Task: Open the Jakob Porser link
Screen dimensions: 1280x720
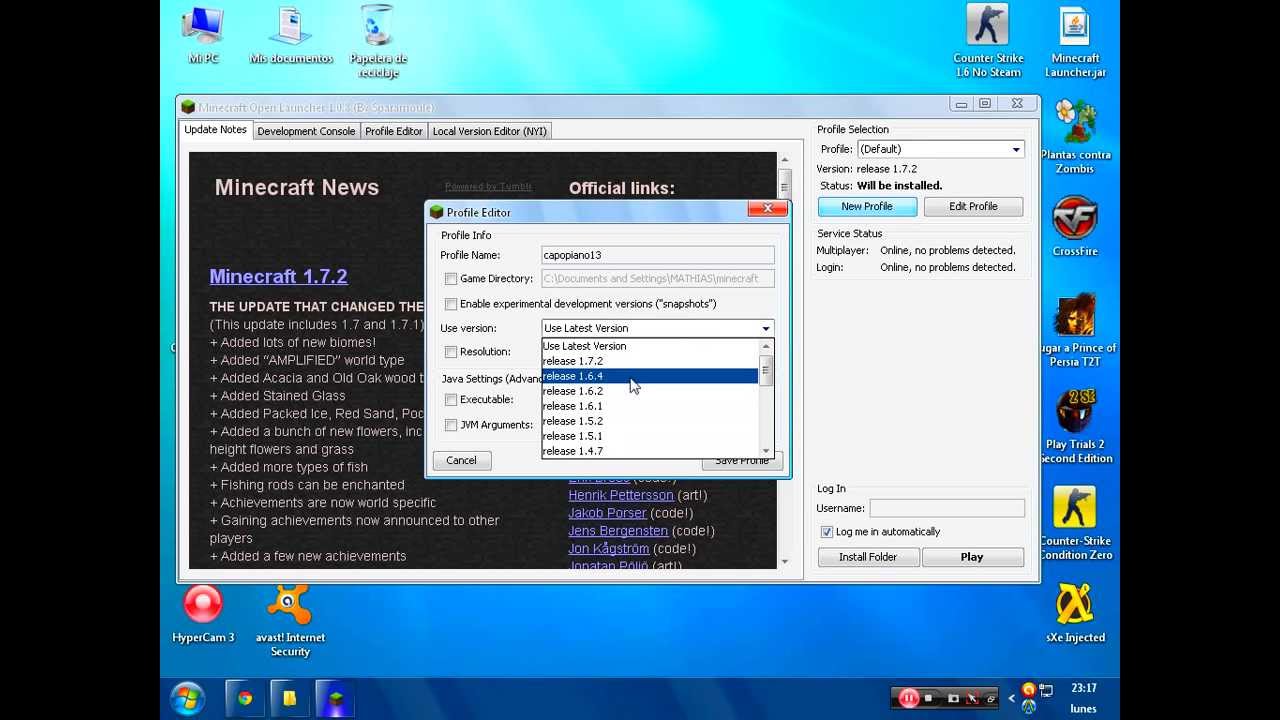Action: pos(607,513)
